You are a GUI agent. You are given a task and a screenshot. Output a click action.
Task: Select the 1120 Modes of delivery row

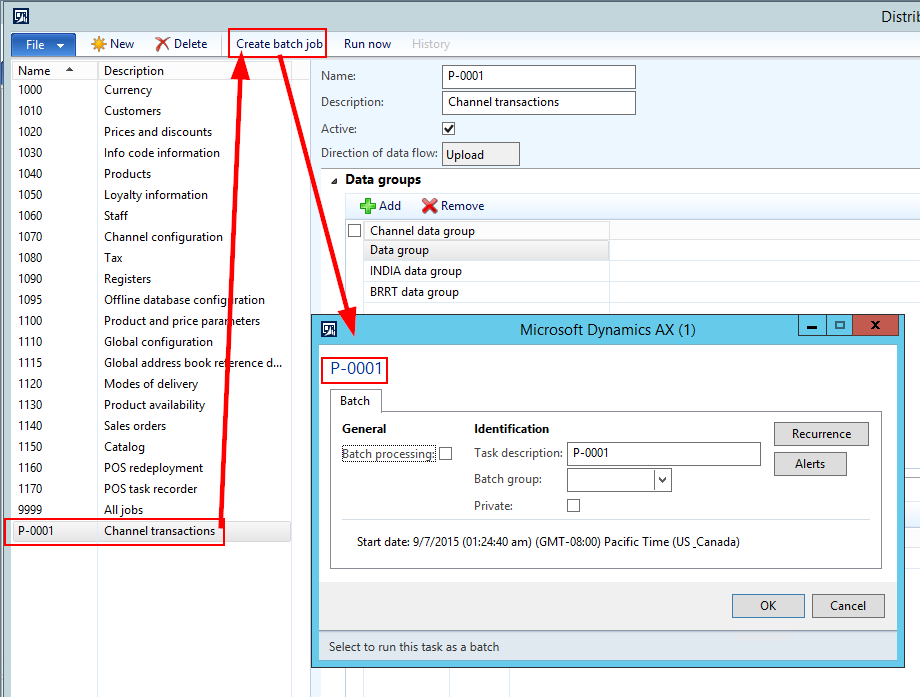coord(151,384)
